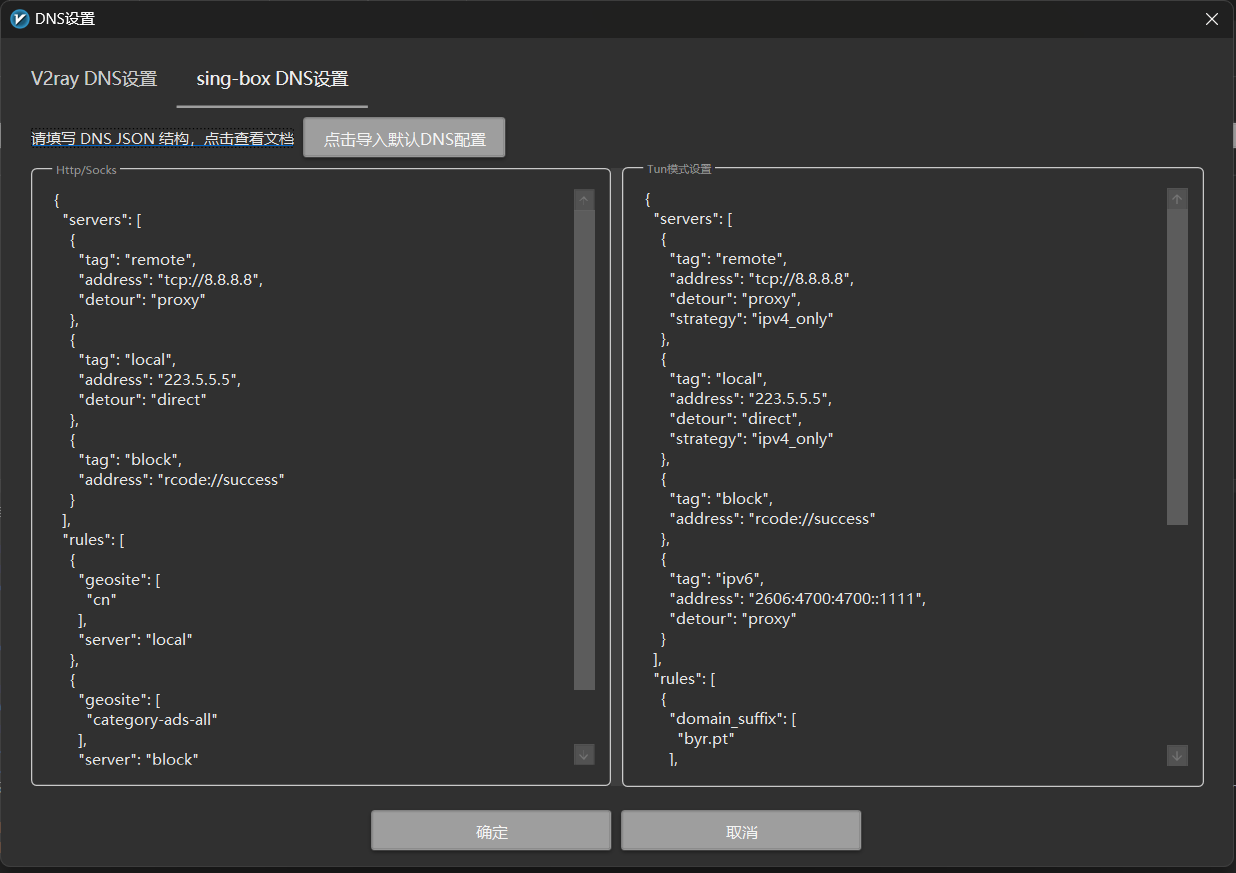
Task: Click "tag": "remote" line in Http/Socks editor
Action: [x=138, y=260]
